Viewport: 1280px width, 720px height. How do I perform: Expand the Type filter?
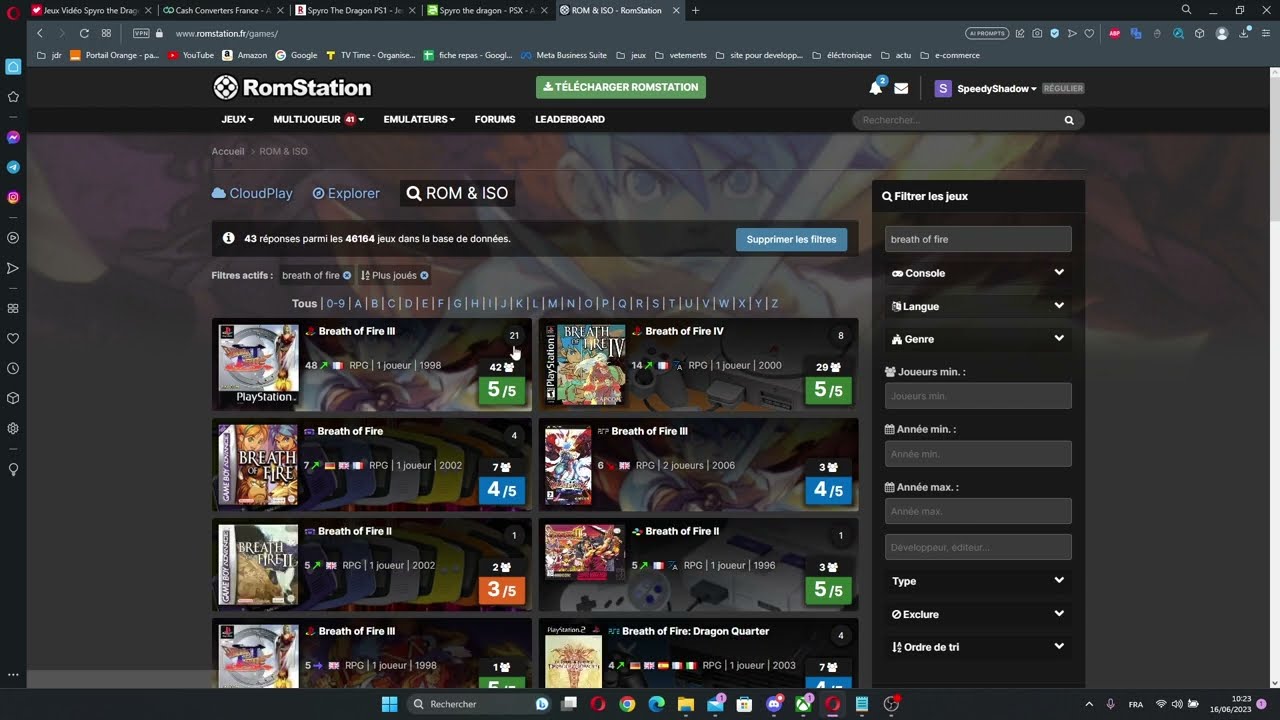[x=978, y=581]
